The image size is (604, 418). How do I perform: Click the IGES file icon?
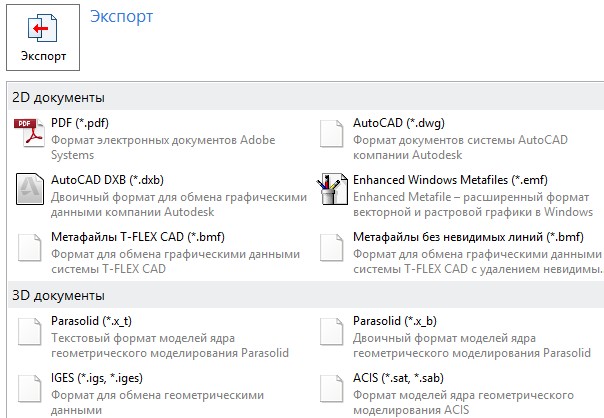click(x=30, y=388)
